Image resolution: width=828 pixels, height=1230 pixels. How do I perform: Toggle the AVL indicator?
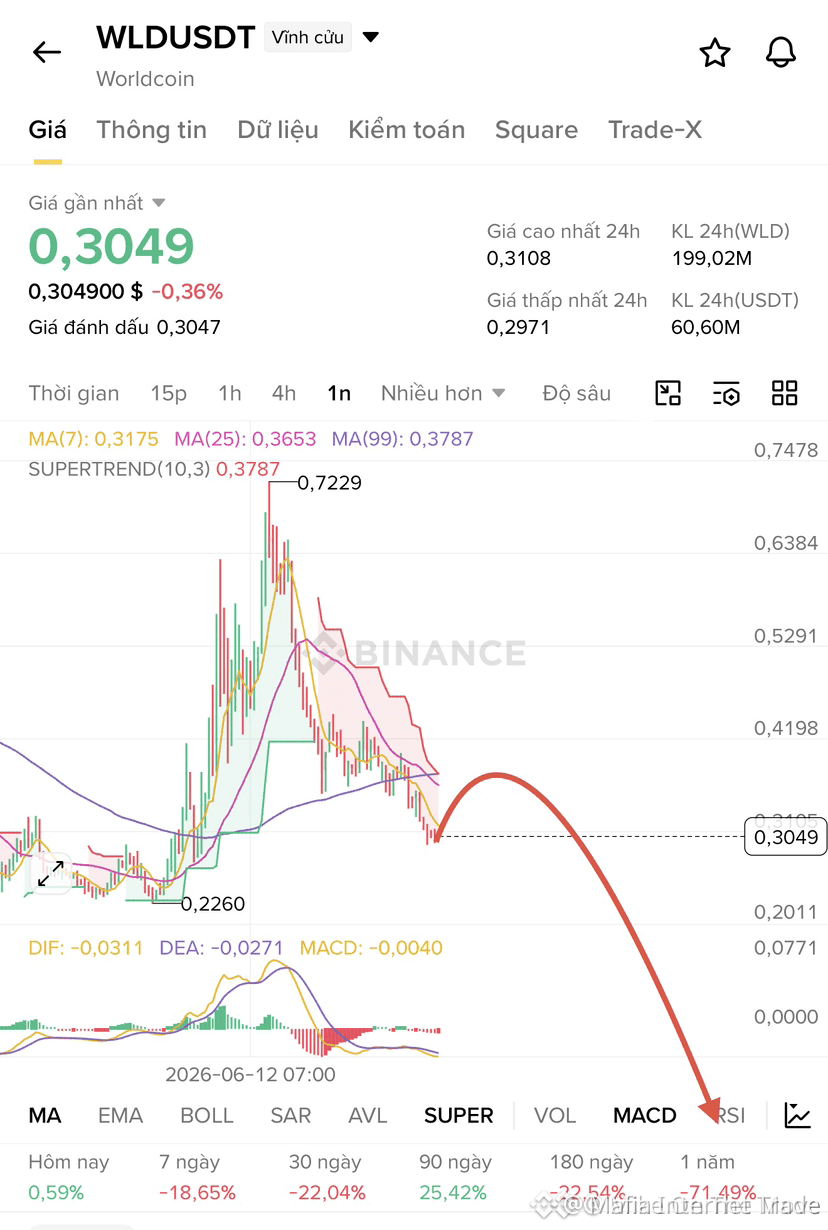[367, 1115]
